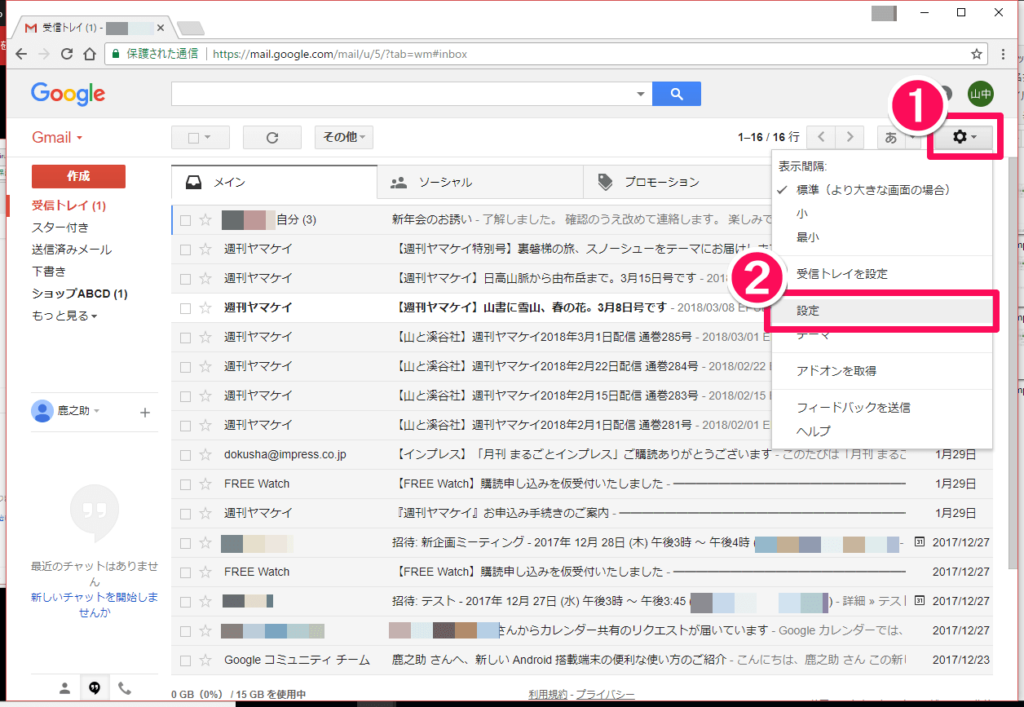The image size is (1024, 707).
Task: Select アドオンを取得 menu item
Action: click(882, 371)
